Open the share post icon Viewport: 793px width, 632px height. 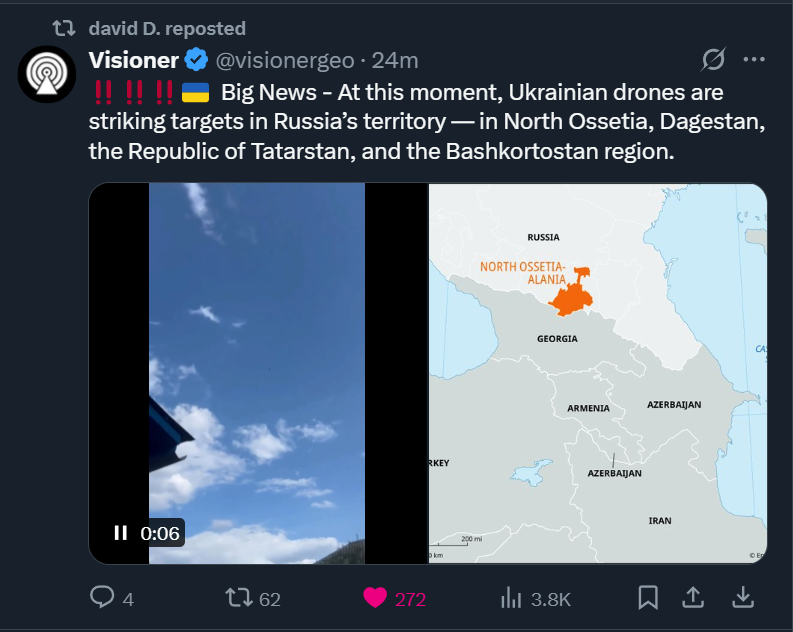pyautogui.click(x=693, y=597)
